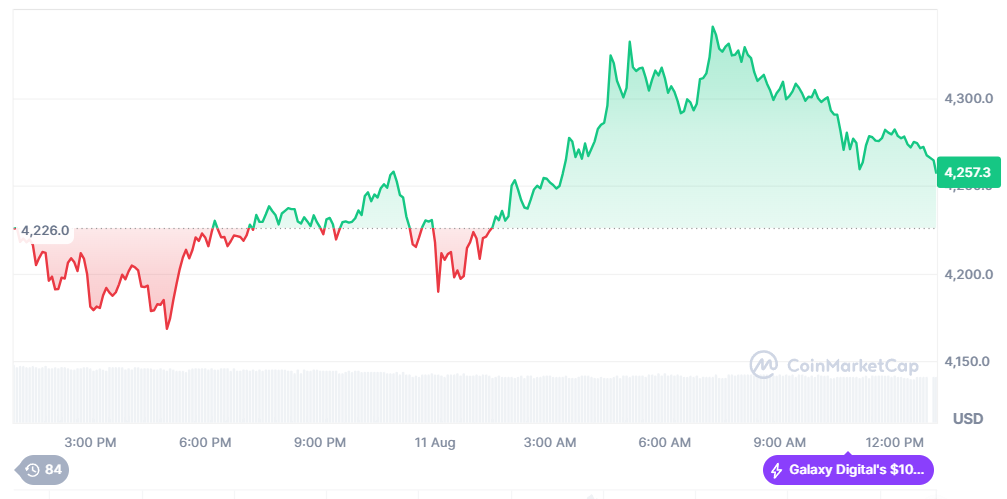The image size is (1007, 499).
Task: Select the 11 Aug date axis marker
Action: coord(435,442)
